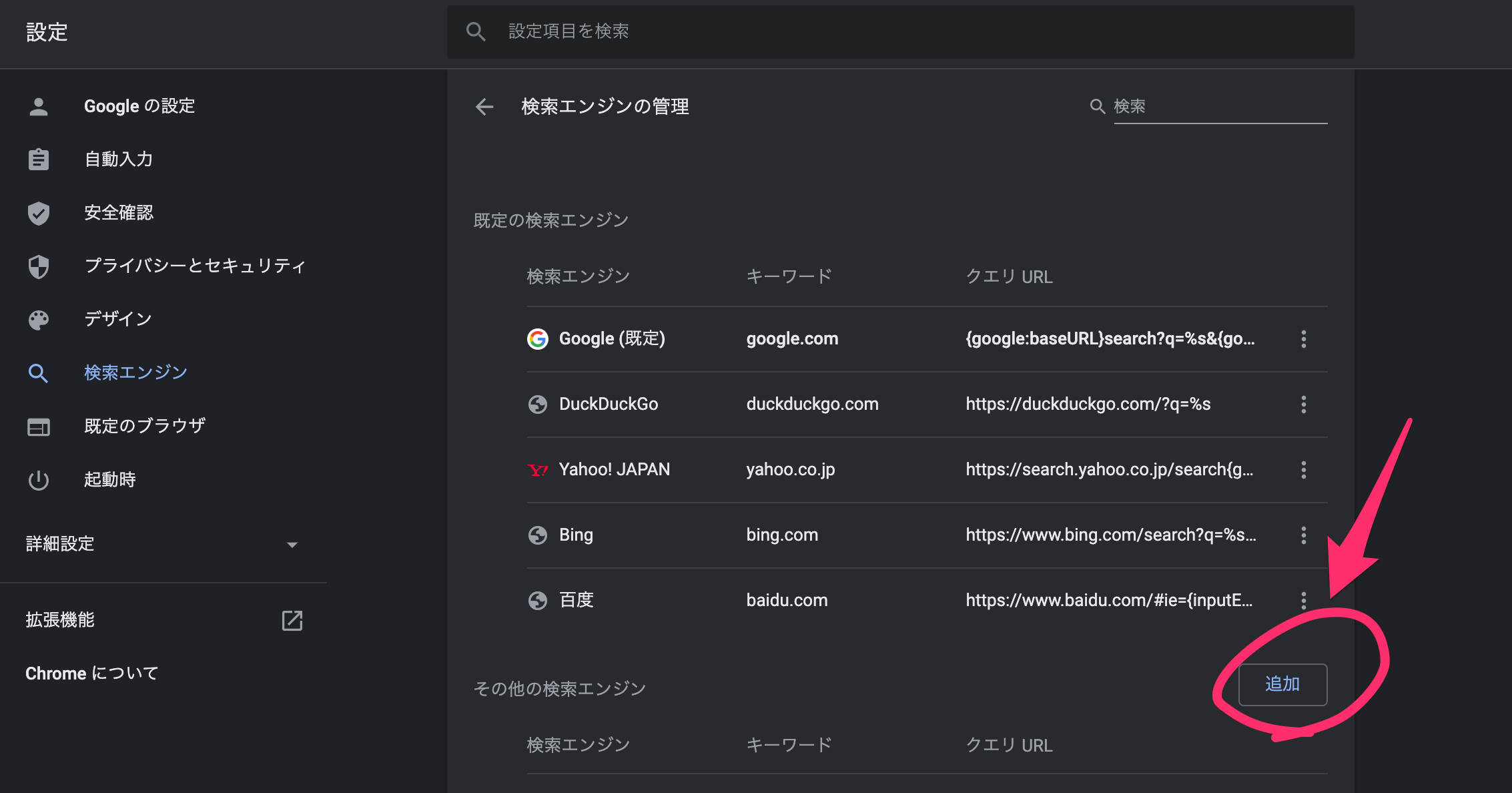1512x793 pixels.
Task: Click the https://www.baidu.com query URL
Action: (1110, 601)
